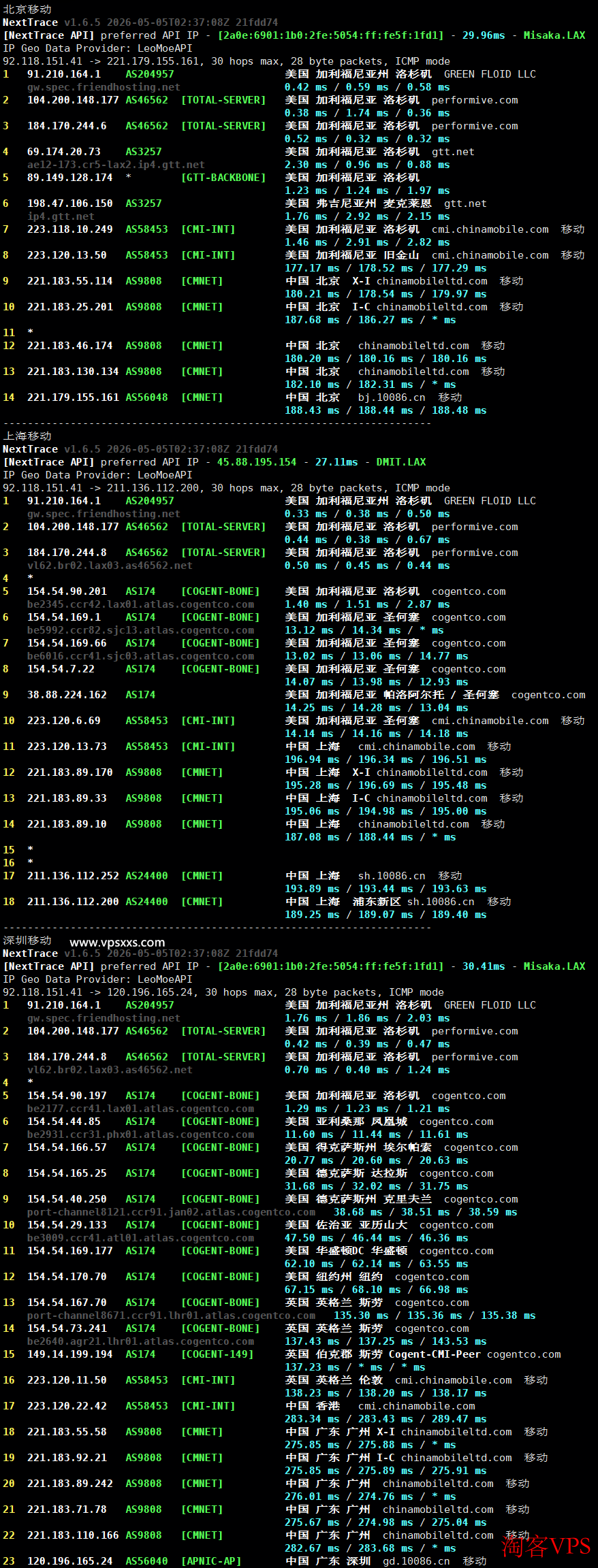Image resolution: width=598 pixels, height=1568 pixels.
Task: Click IP 223.120.13.73
Action: (67, 747)
